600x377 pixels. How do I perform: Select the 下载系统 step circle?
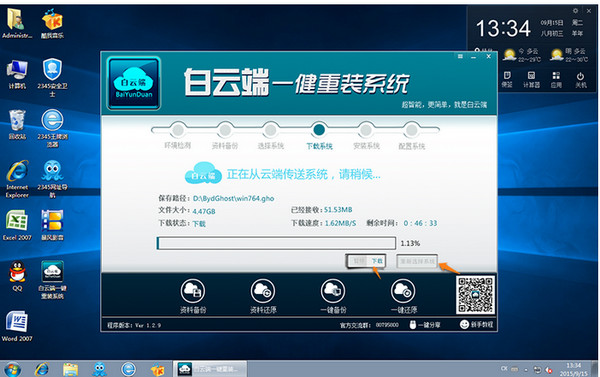319,130
